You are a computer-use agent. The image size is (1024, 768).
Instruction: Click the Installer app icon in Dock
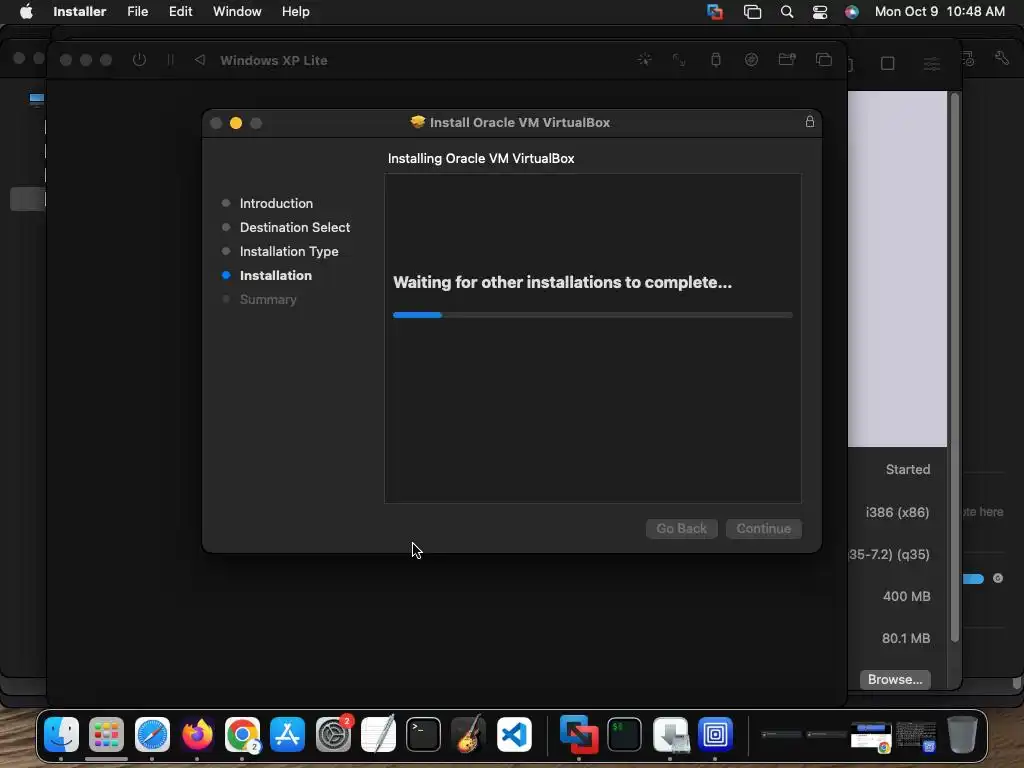670,735
